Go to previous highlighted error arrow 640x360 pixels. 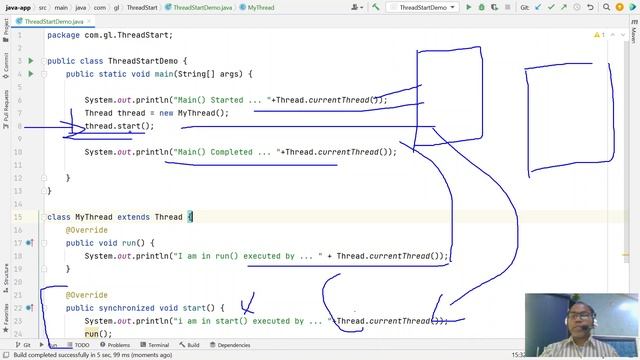tap(613, 35)
